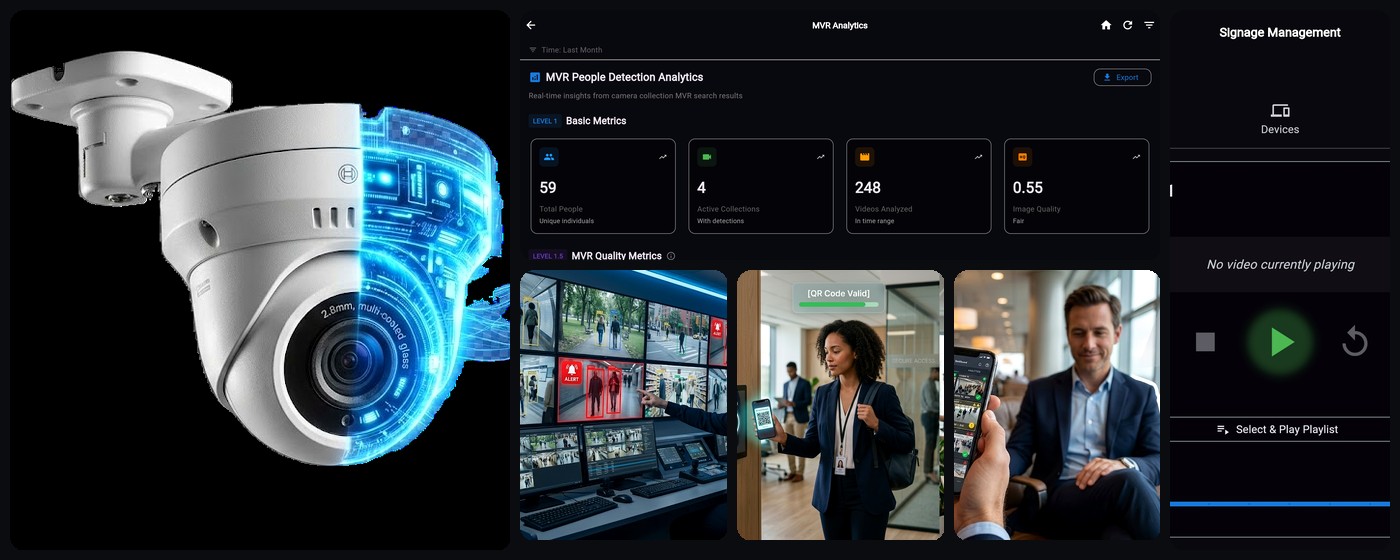Open the filter list icon

pyautogui.click(x=1149, y=25)
